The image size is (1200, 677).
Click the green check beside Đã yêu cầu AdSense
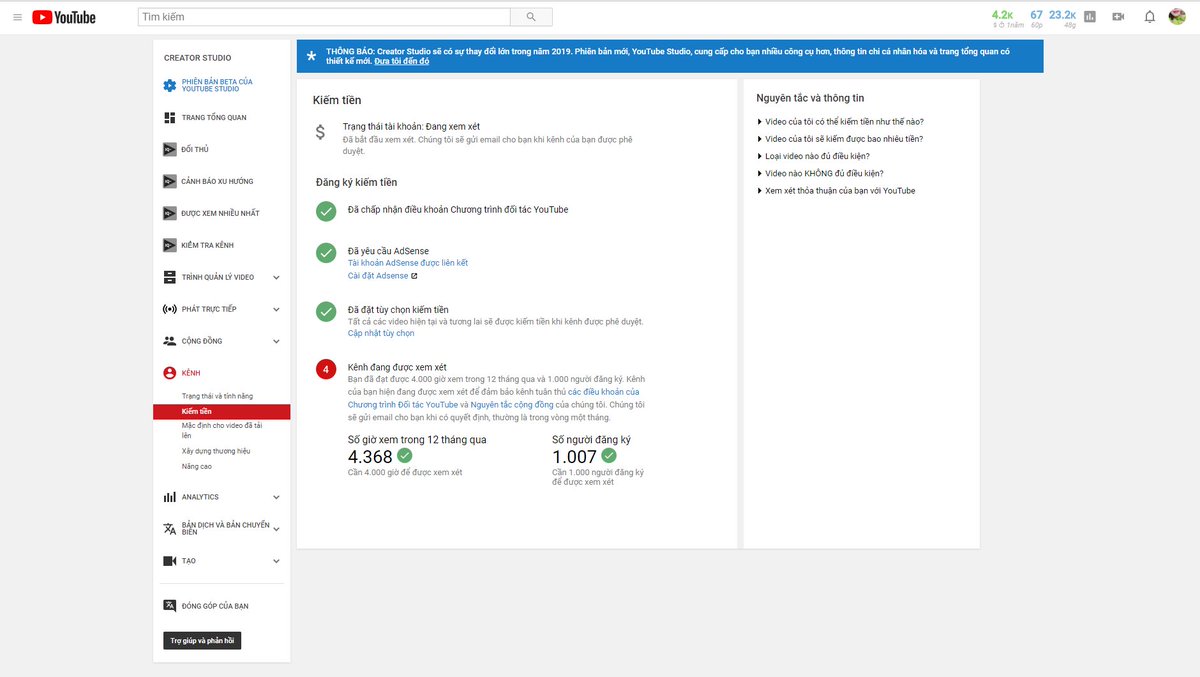pos(326,253)
